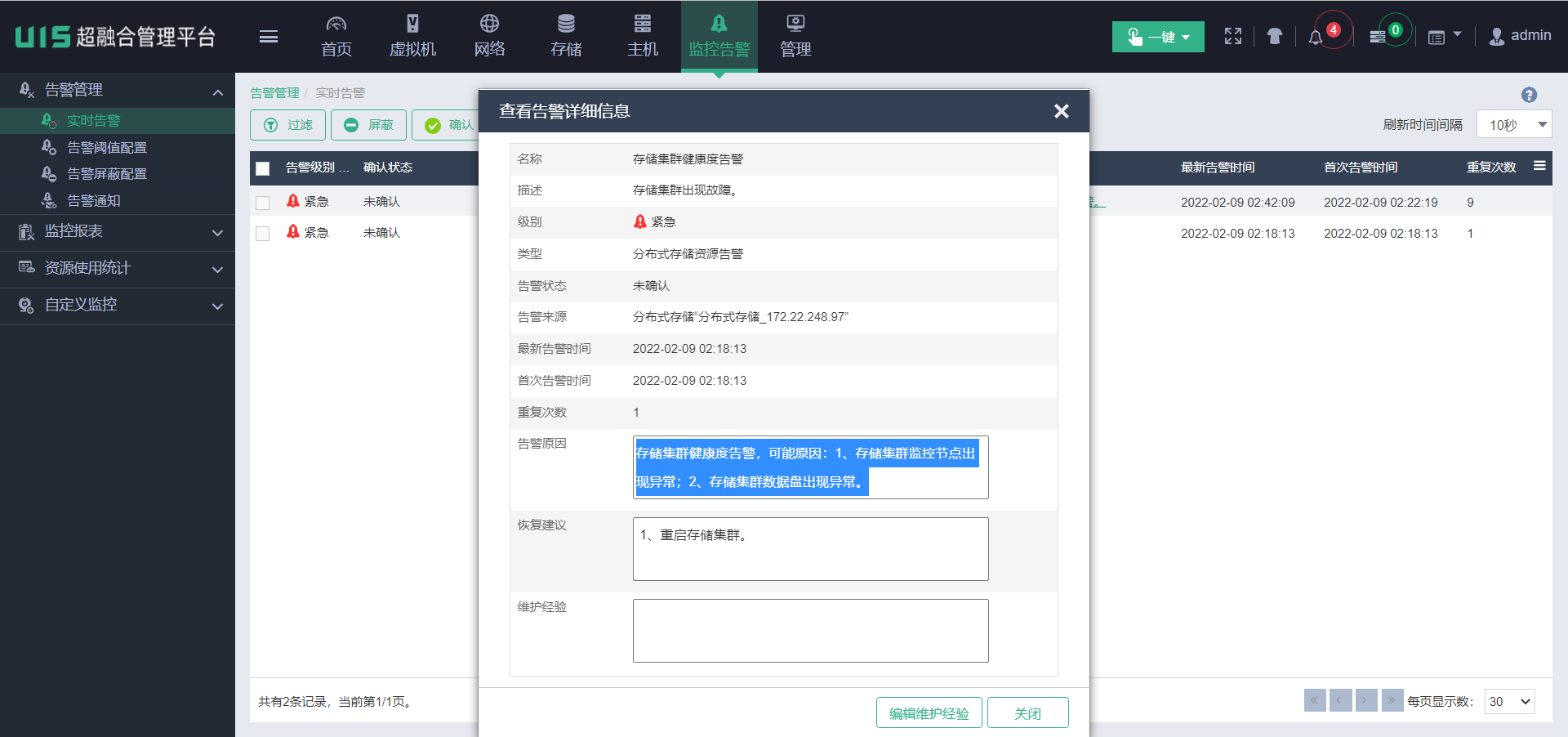1568x737 pixels.
Task: Open the 刷新时间间隔 dropdown showing 10秒
Action: pyautogui.click(x=1514, y=125)
